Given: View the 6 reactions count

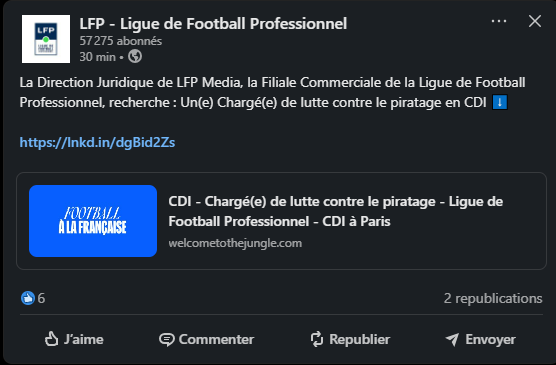Looking at the screenshot, I should [41, 298].
